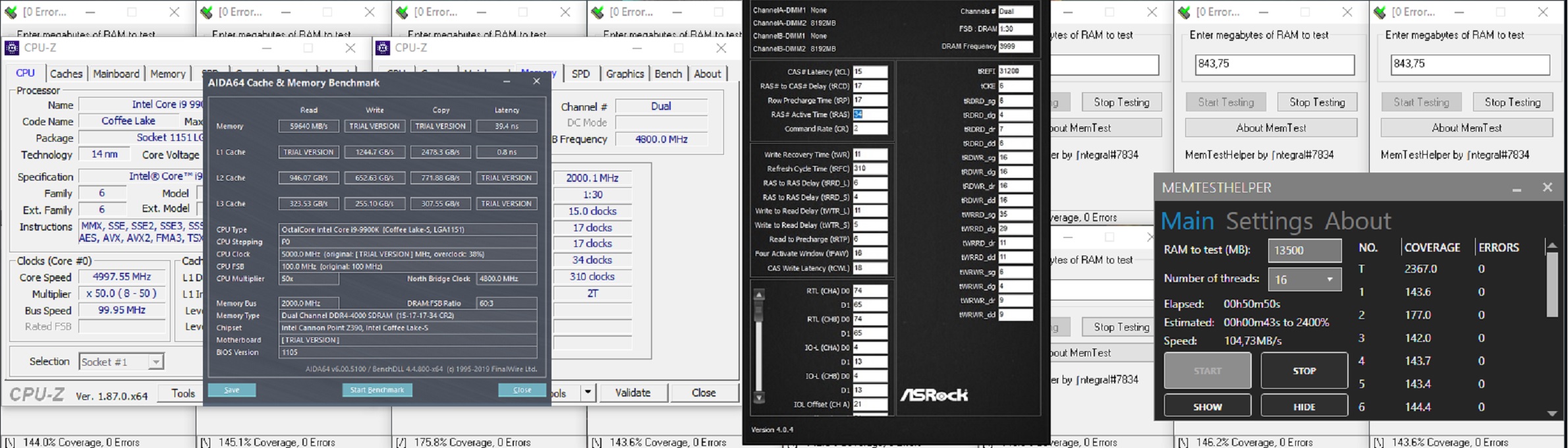Image resolution: width=1568 pixels, height=448 pixels.
Task: Click the Close button in AIDA64 benchmark
Action: (522, 390)
